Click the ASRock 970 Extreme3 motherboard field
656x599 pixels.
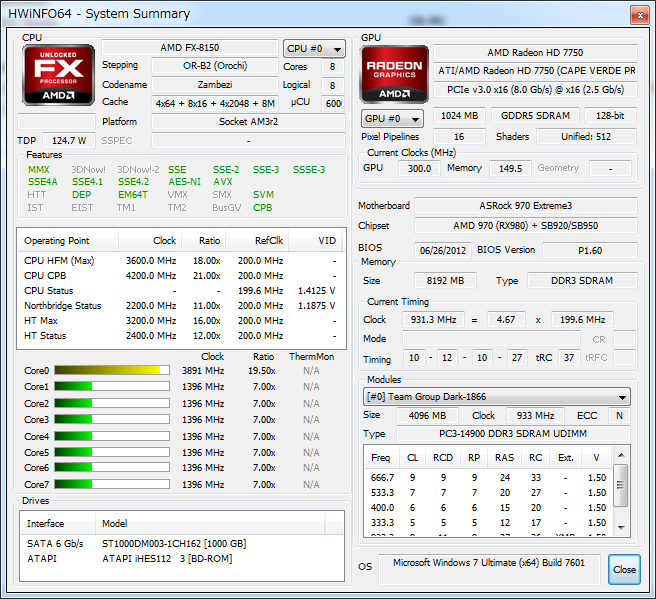525,205
